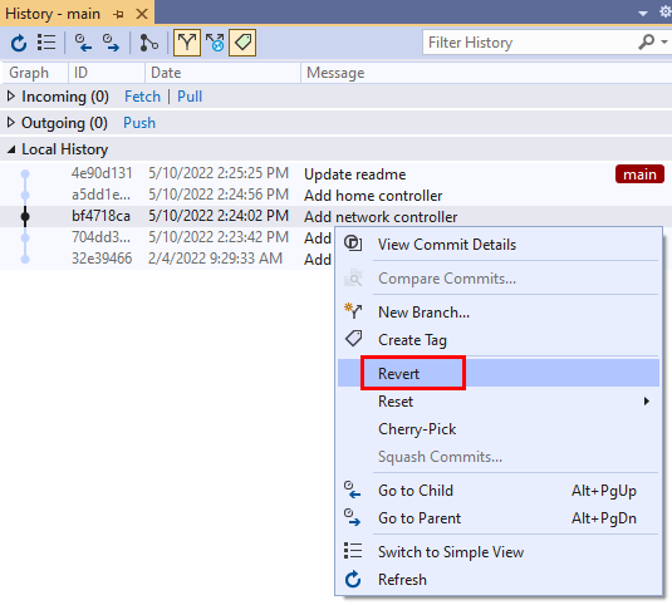Close the History - main tab

(141, 14)
